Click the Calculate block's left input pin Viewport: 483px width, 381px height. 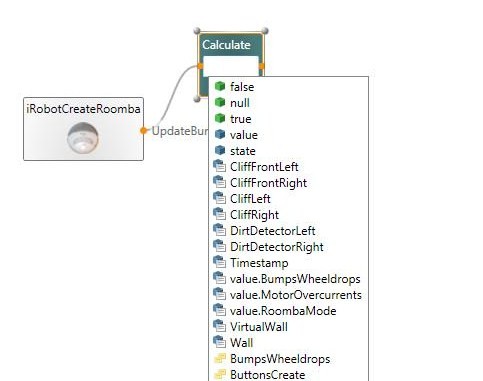pos(200,66)
